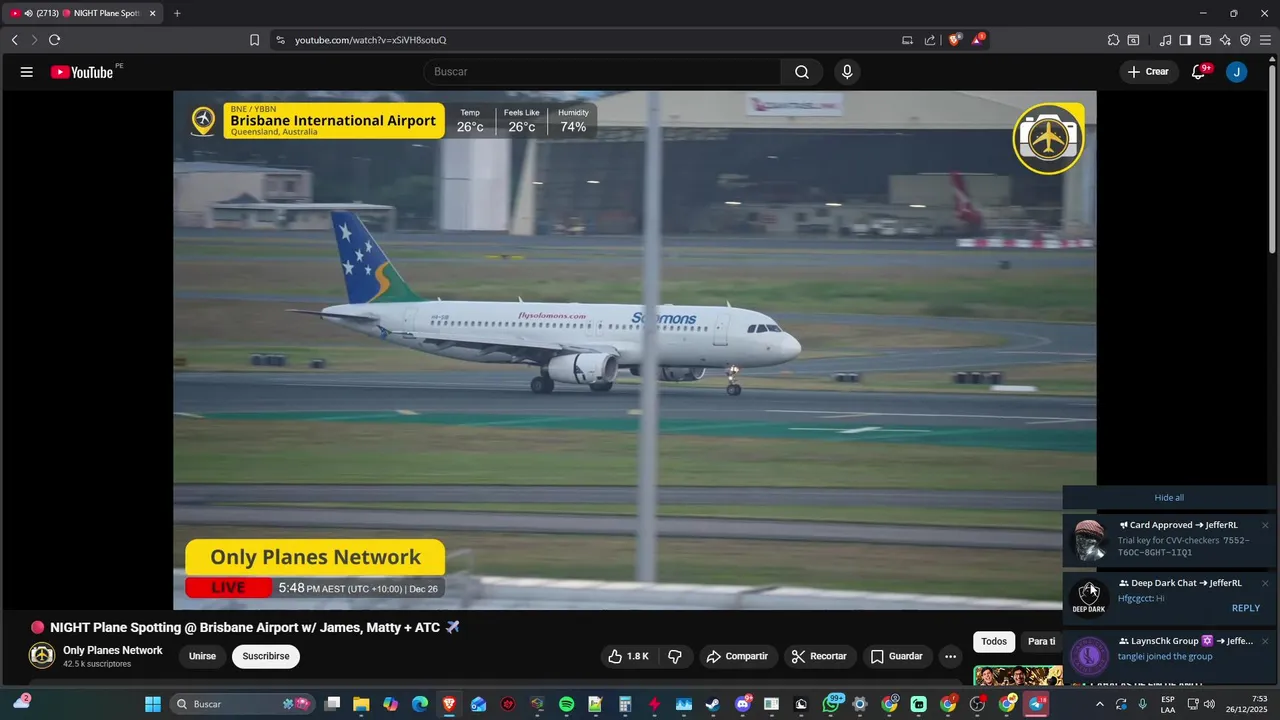Open the Windows Start menu
The width and height of the screenshot is (1280, 720).
(x=153, y=704)
